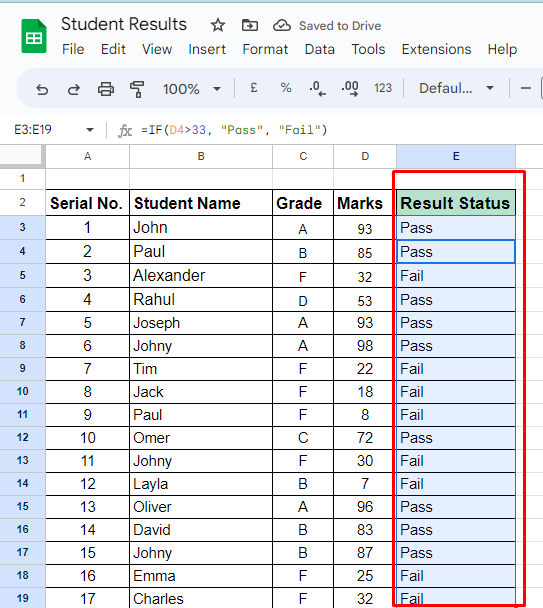Viewport: 543px width, 608px height.
Task: Open the Google Sheets home icon
Action: point(34,36)
